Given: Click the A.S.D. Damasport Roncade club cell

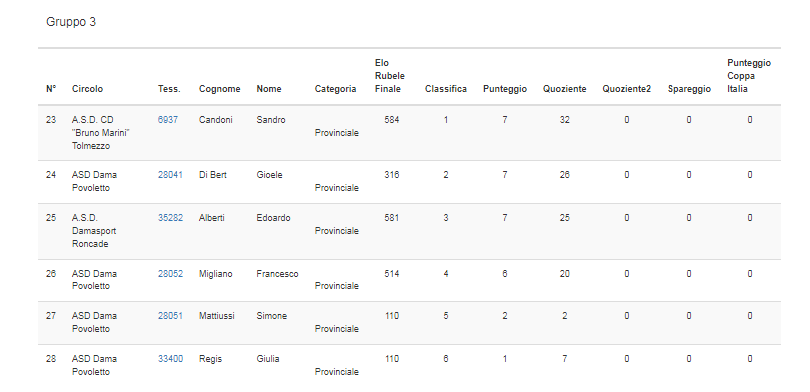Looking at the screenshot, I should 94,231.
